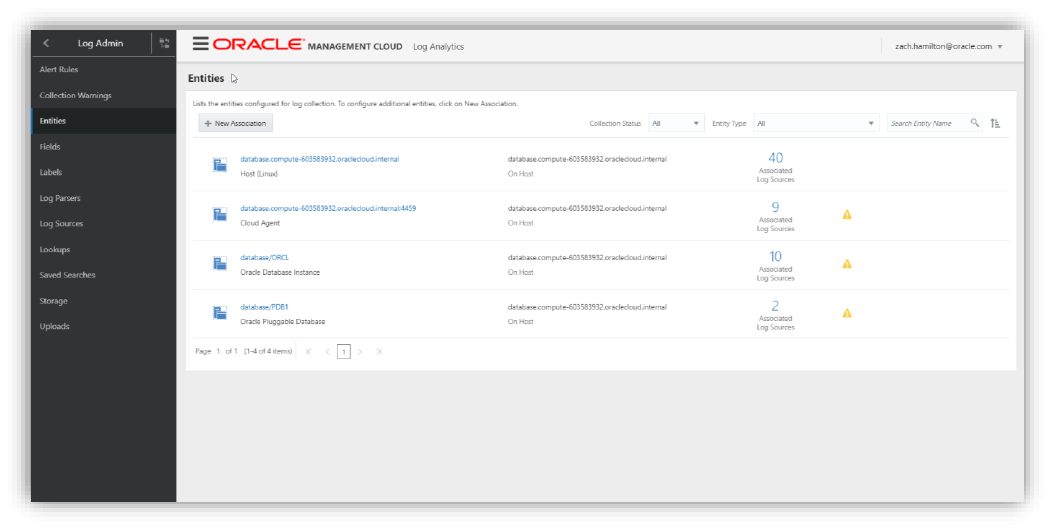Click the 2 associated log sources count
This screenshot has width=1052, height=530.
pyautogui.click(x=776, y=306)
